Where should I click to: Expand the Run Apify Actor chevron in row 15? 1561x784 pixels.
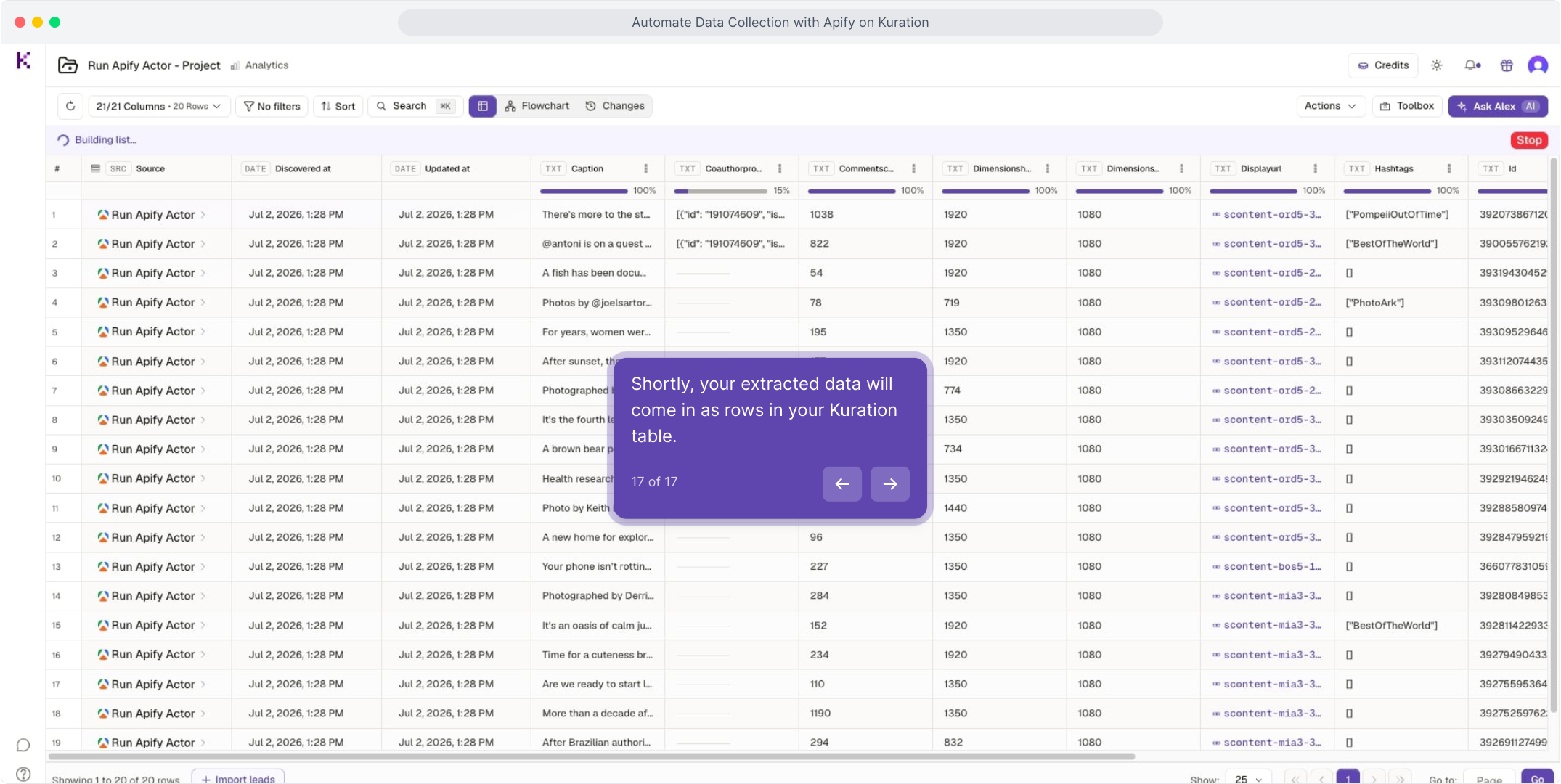pyautogui.click(x=203, y=625)
